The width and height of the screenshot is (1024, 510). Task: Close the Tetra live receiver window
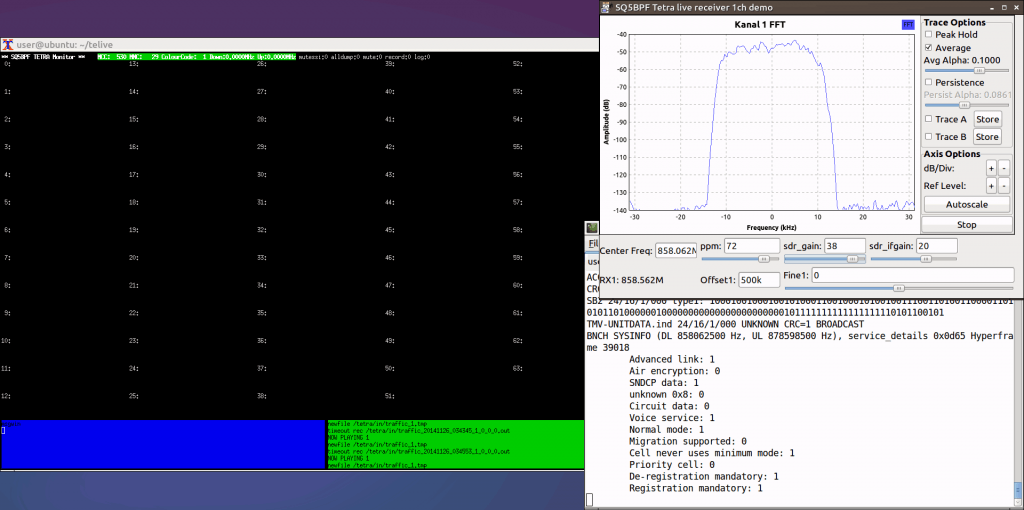point(1014,7)
